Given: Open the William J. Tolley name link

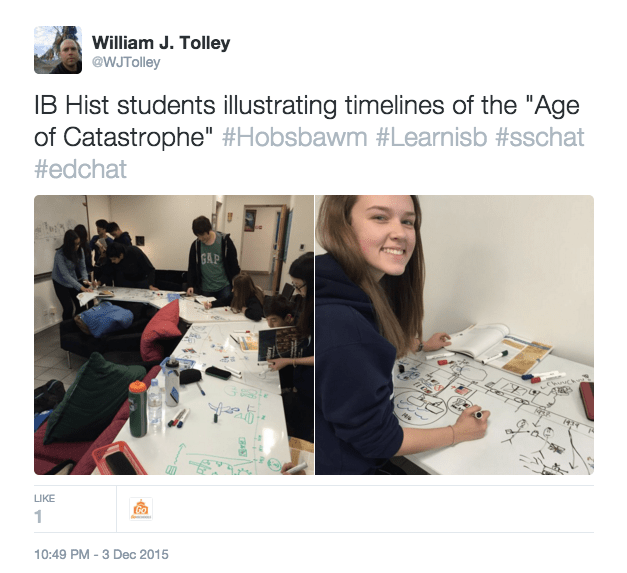Looking at the screenshot, I should [x=161, y=43].
